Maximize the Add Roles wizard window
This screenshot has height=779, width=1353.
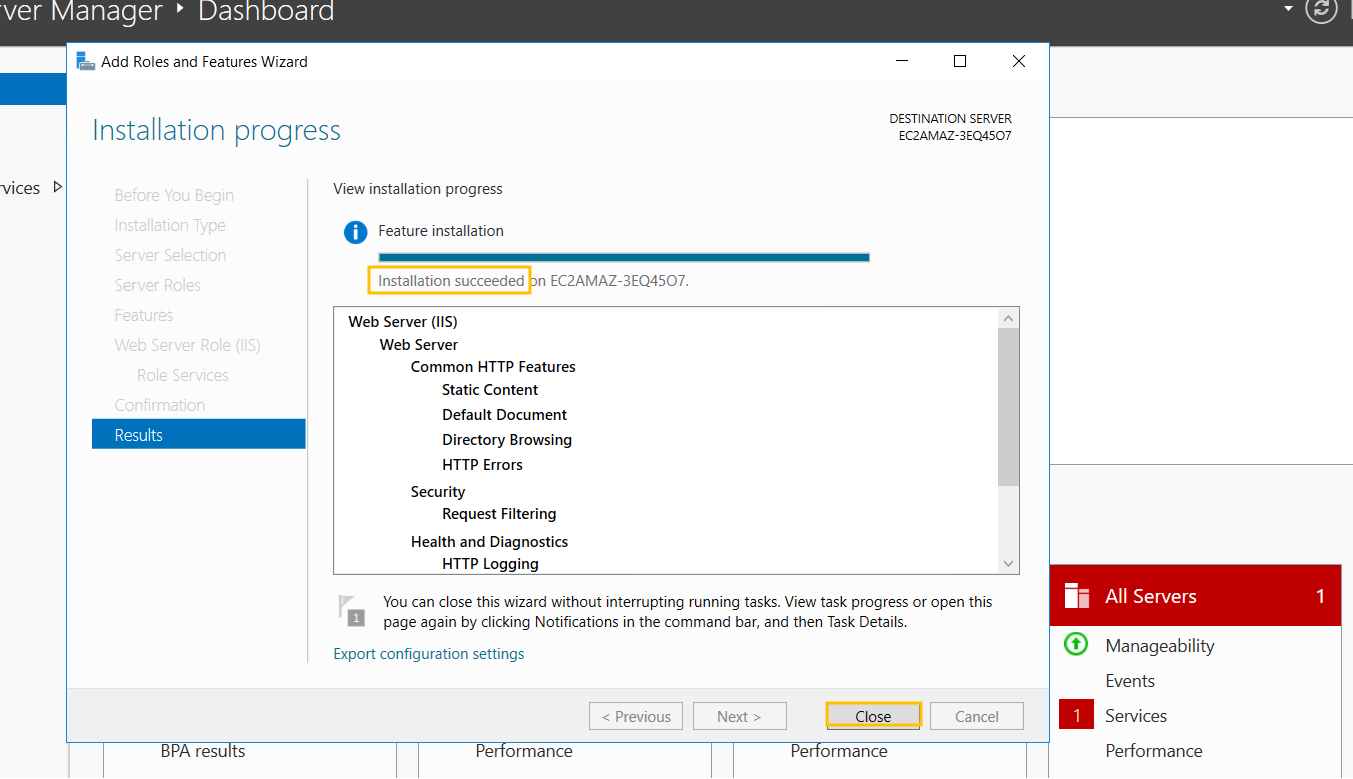[x=960, y=61]
